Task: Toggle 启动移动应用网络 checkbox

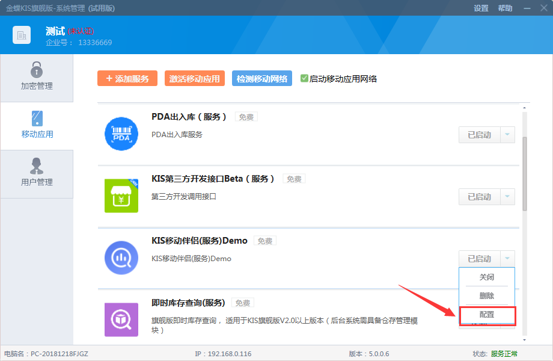Action: (304, 78)
